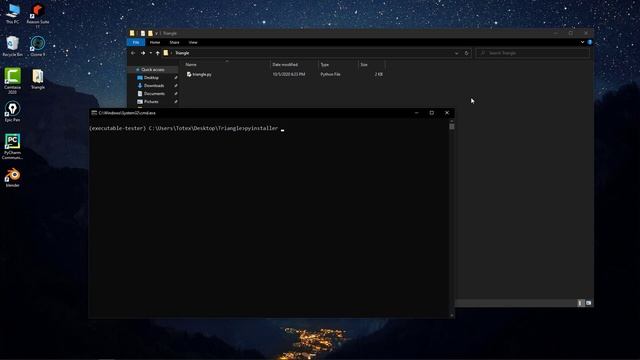Open File tab in Explorer

tap(136, 42)
